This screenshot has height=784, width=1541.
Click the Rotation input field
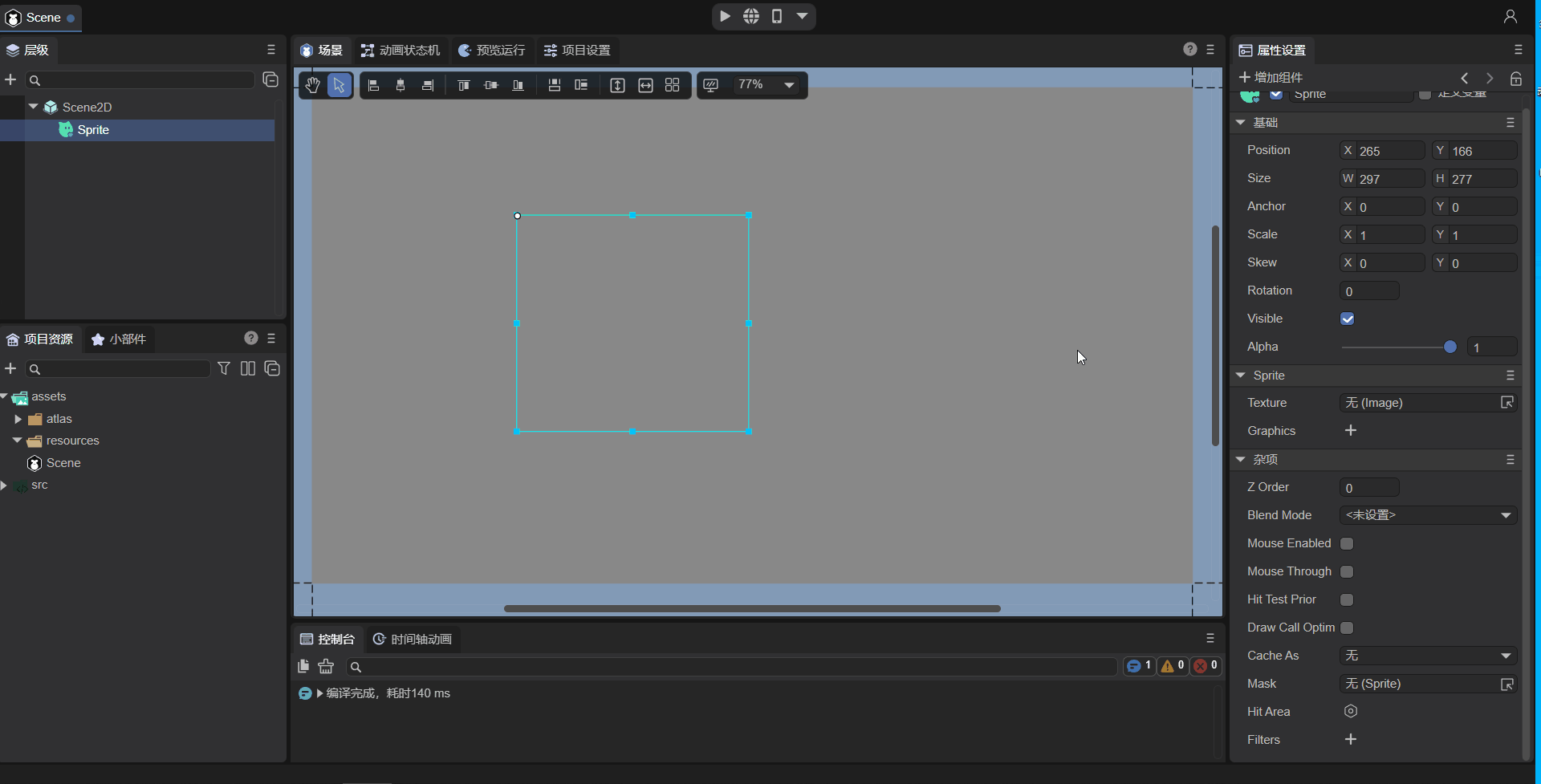pyautogui.click(x=1369, y=291)
